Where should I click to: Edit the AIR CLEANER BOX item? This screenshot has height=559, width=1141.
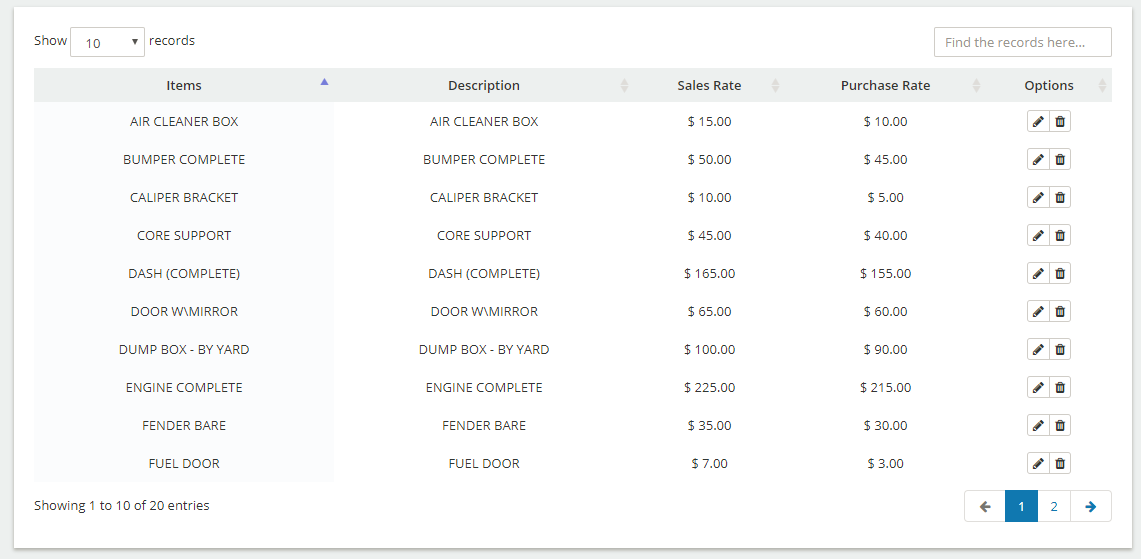tap(1038, 122)
